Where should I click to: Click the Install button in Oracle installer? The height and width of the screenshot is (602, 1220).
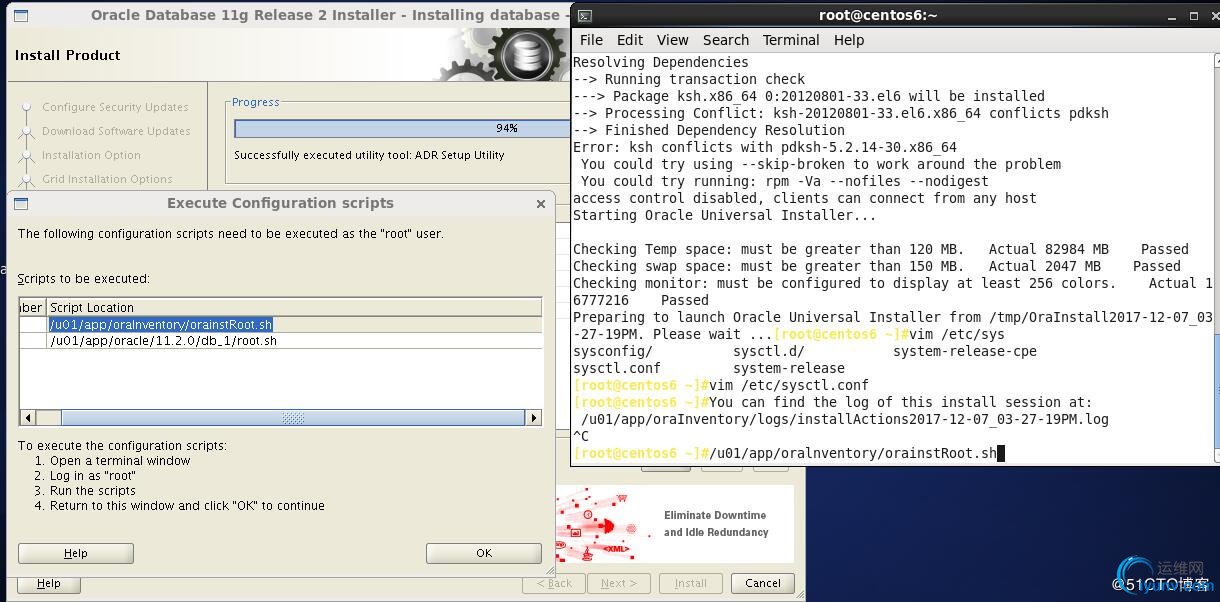click(690, 583)
